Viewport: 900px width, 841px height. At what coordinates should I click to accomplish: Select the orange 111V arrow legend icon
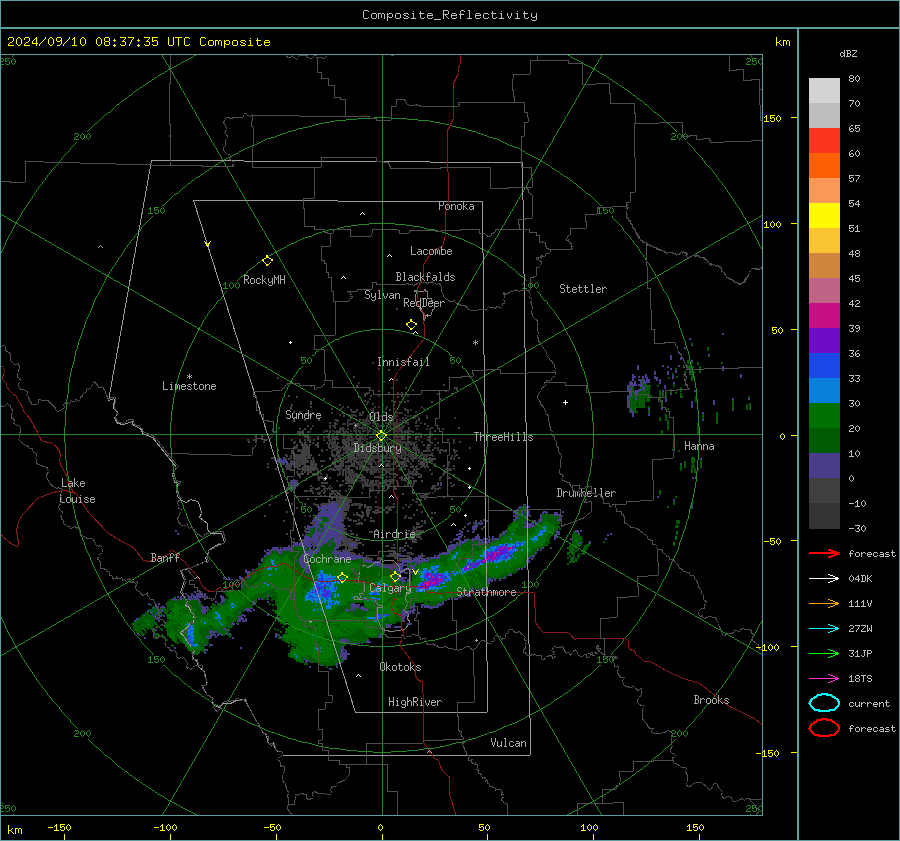(x=824, y=603)
